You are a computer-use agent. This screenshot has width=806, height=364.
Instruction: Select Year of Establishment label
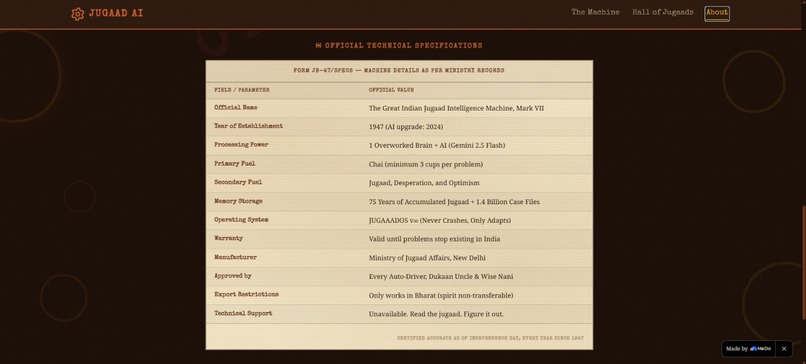[248, 126]
